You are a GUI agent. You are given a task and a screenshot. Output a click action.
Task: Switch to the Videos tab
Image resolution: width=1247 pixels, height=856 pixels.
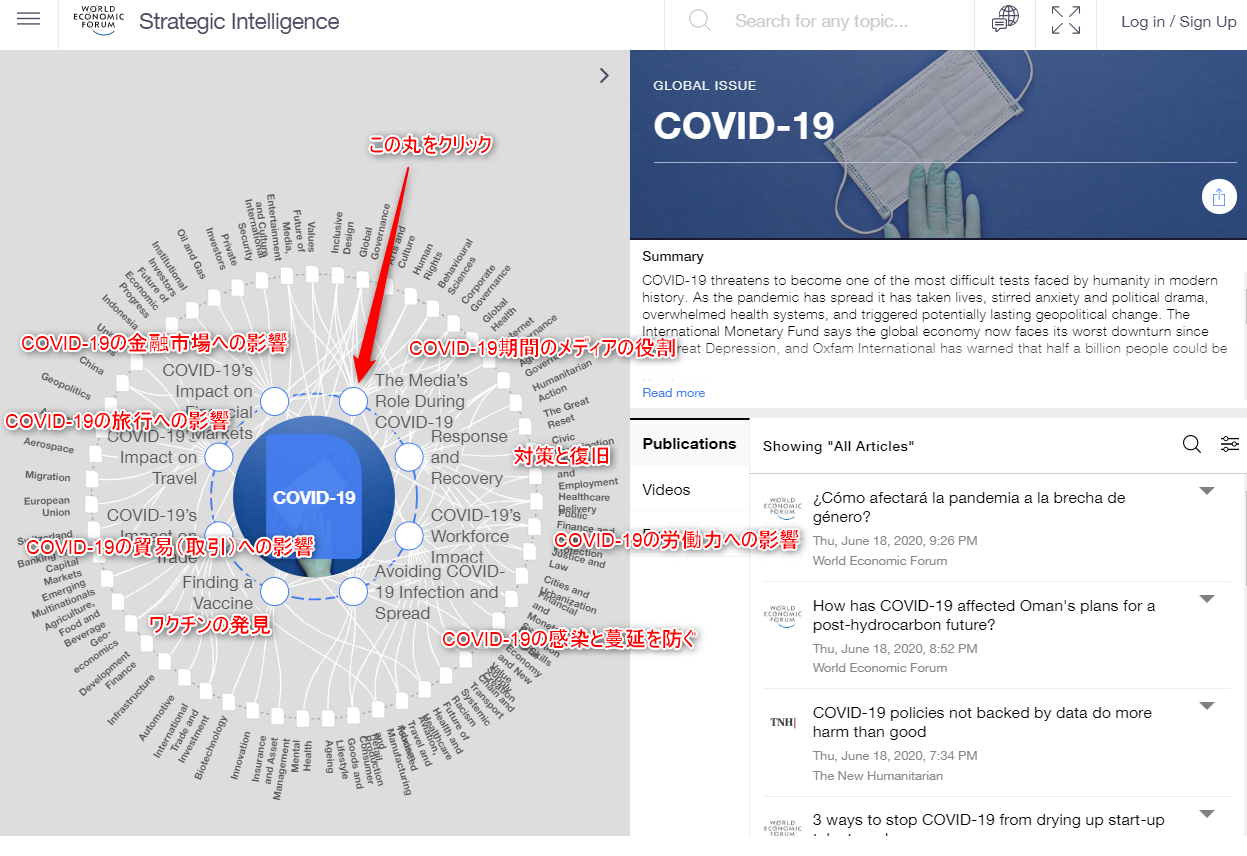[667, 490]
